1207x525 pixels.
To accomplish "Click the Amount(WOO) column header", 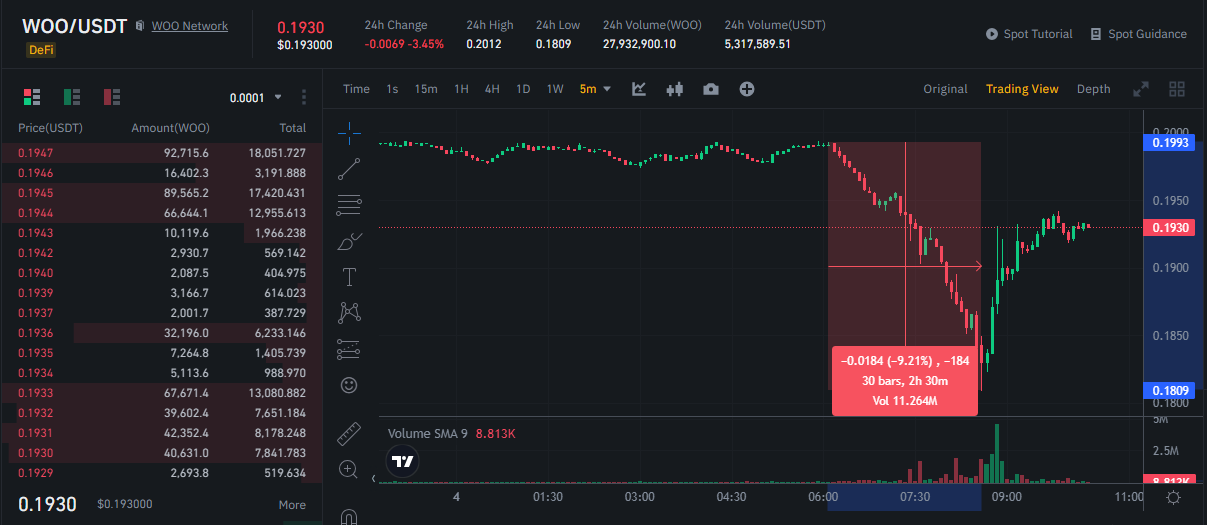I will click(x=170, y=128).
